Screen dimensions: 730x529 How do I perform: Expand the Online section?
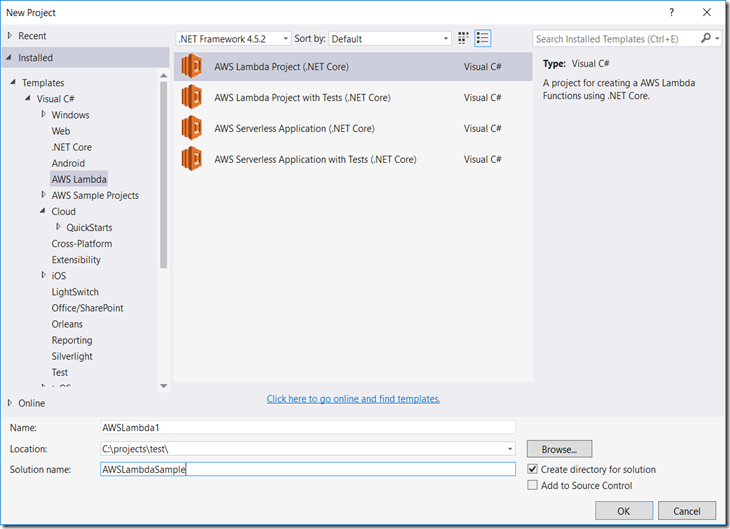10,403
